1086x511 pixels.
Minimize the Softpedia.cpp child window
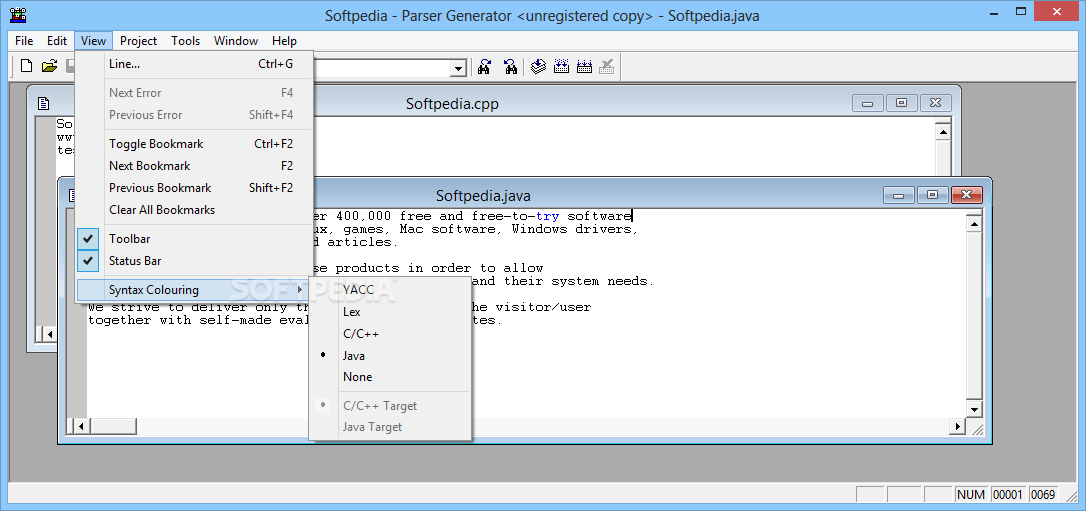(x=868, y=103)
